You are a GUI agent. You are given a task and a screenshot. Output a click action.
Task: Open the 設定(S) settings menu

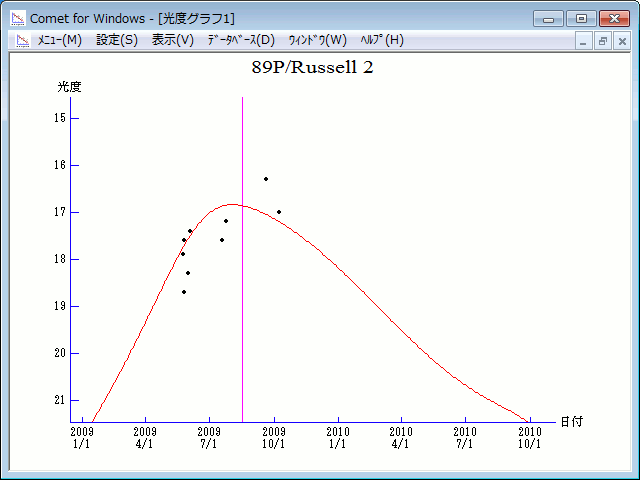click(x=117, y=40)
